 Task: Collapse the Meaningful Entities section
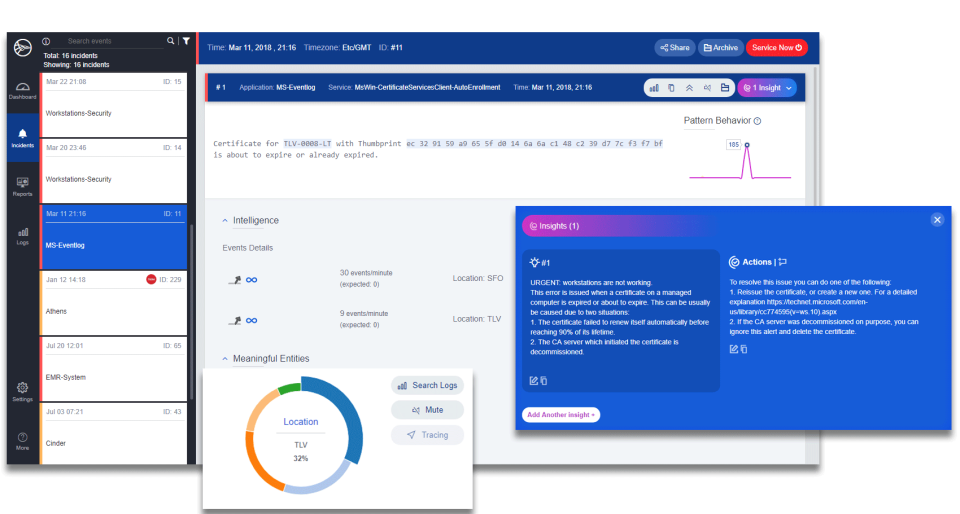coord(225,359)
